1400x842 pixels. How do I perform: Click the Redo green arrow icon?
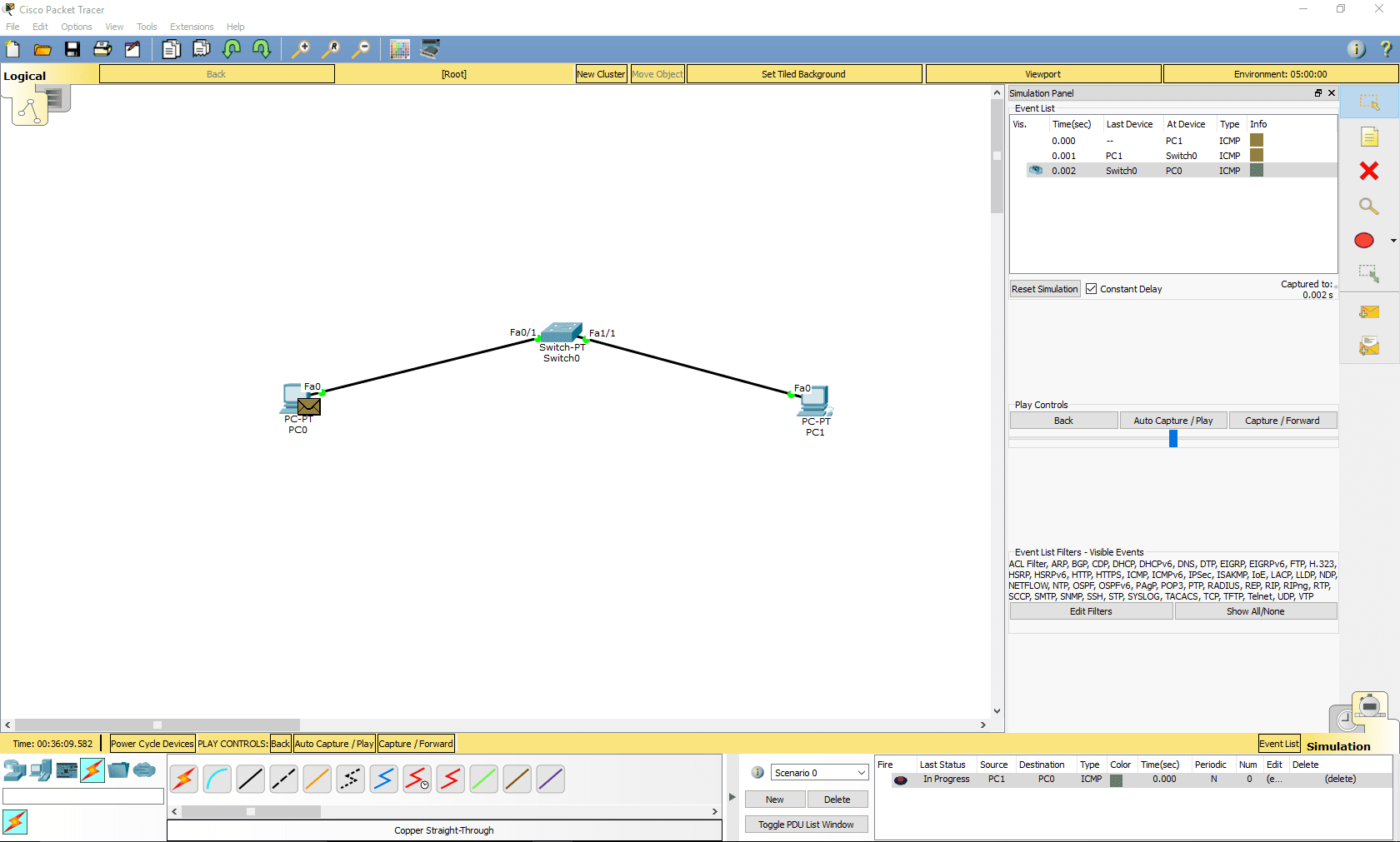tap(262, 49)
